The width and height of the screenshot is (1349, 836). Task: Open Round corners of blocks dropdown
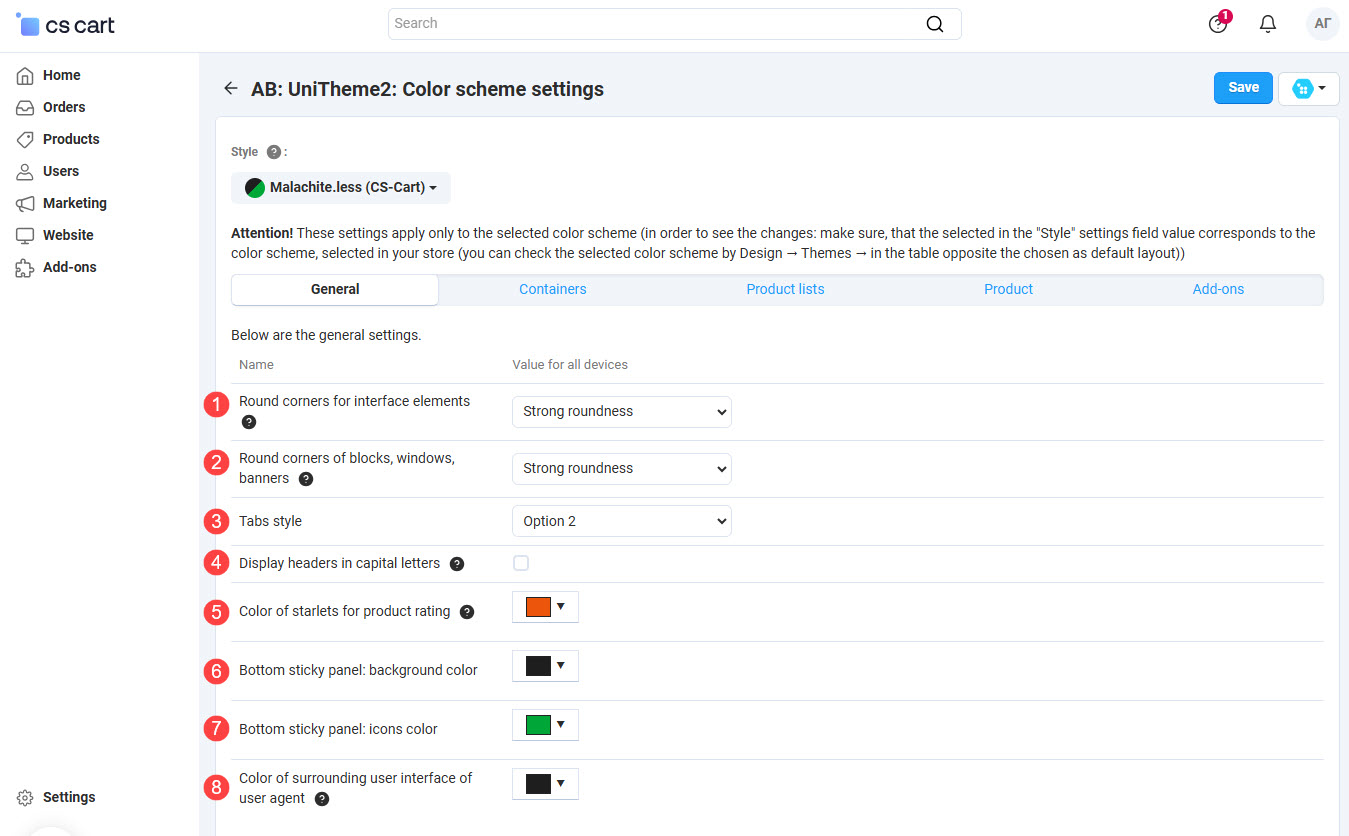pos(622,468)
